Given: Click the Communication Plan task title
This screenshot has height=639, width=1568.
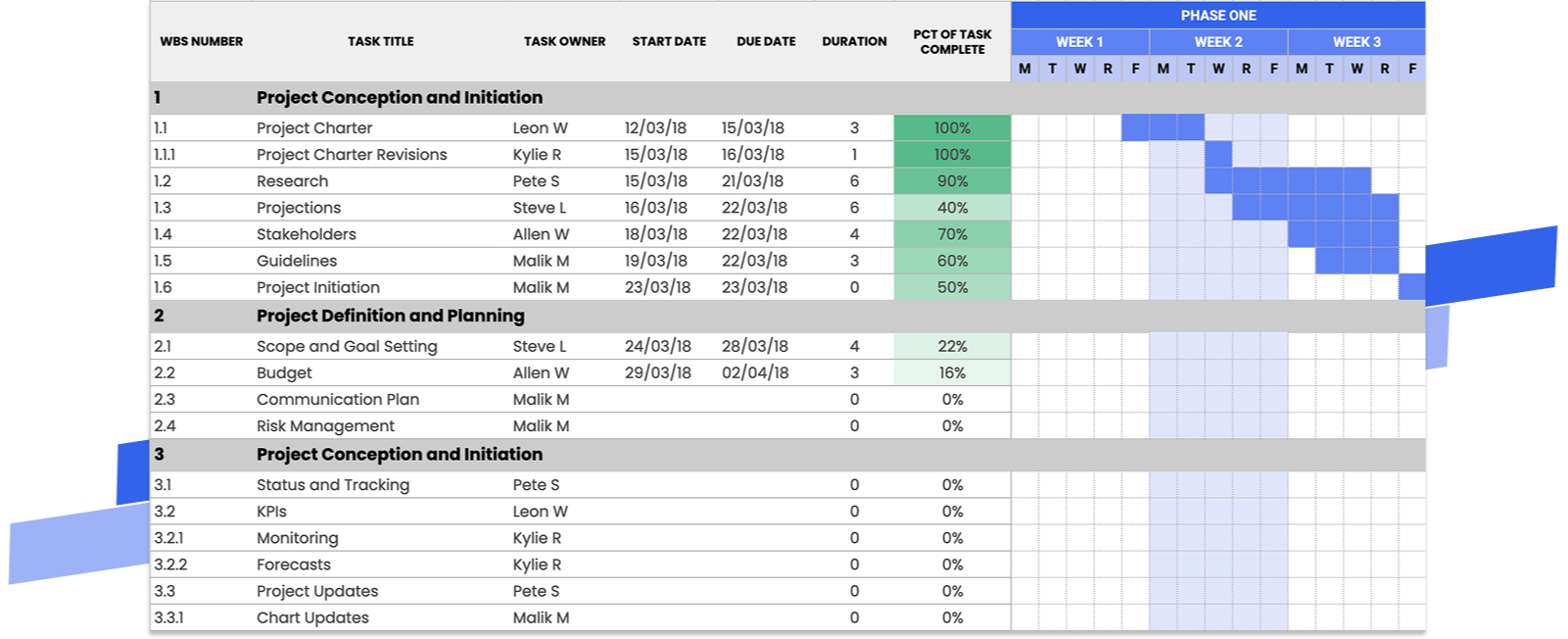Looking at the screenshot, I should click(338, 399).
